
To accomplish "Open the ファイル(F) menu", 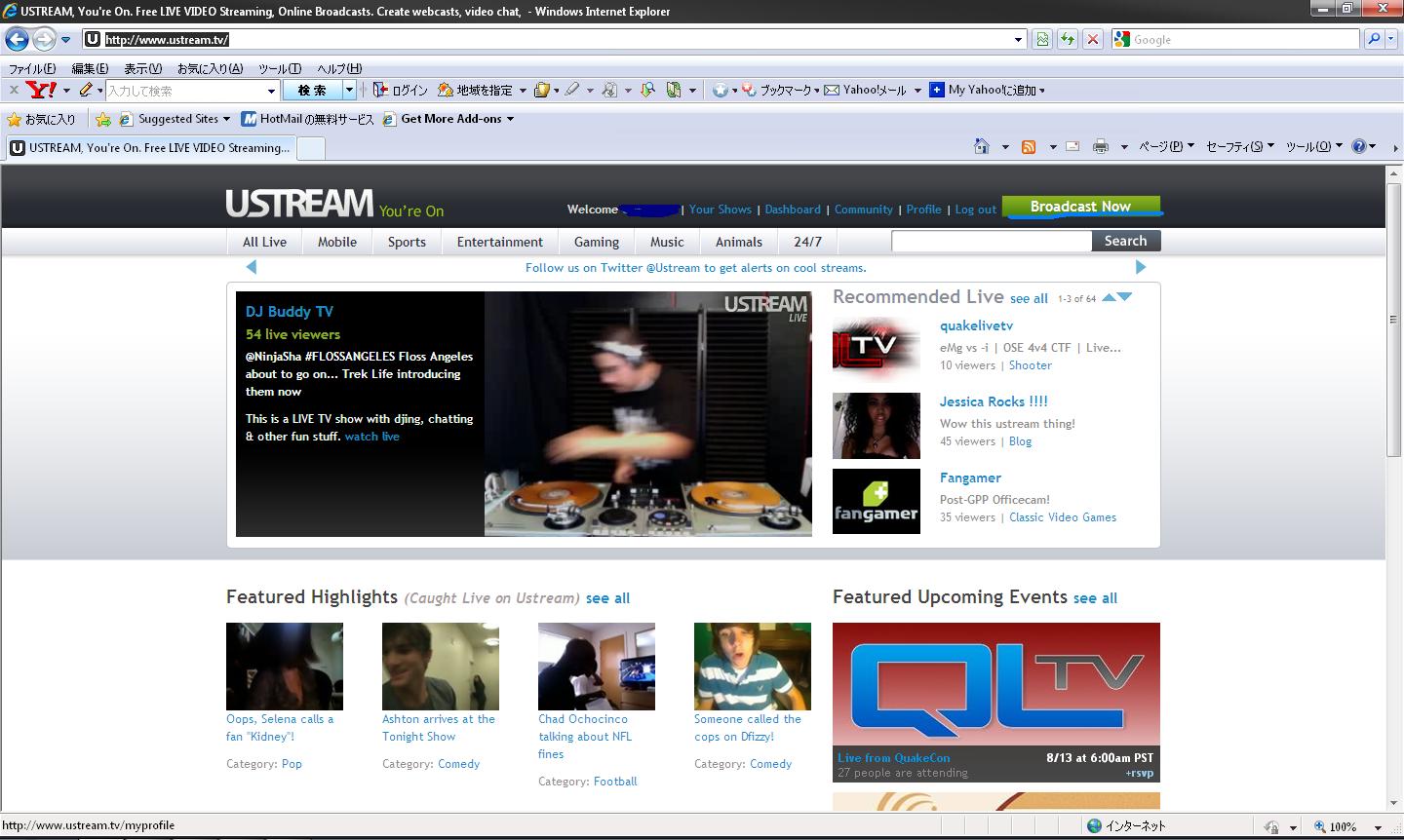I will 32,68.
